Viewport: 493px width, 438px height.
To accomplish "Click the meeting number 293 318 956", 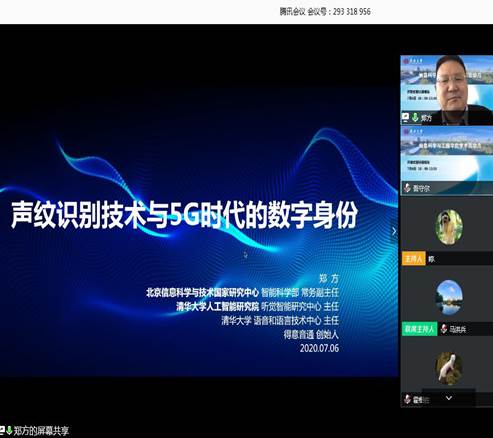I will pos(351,12).
